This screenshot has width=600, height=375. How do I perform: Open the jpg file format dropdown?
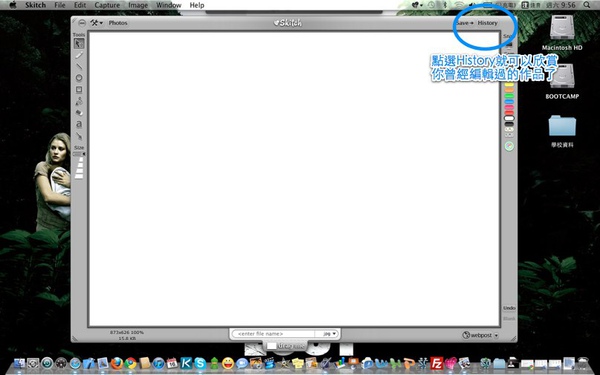point(328,334)
